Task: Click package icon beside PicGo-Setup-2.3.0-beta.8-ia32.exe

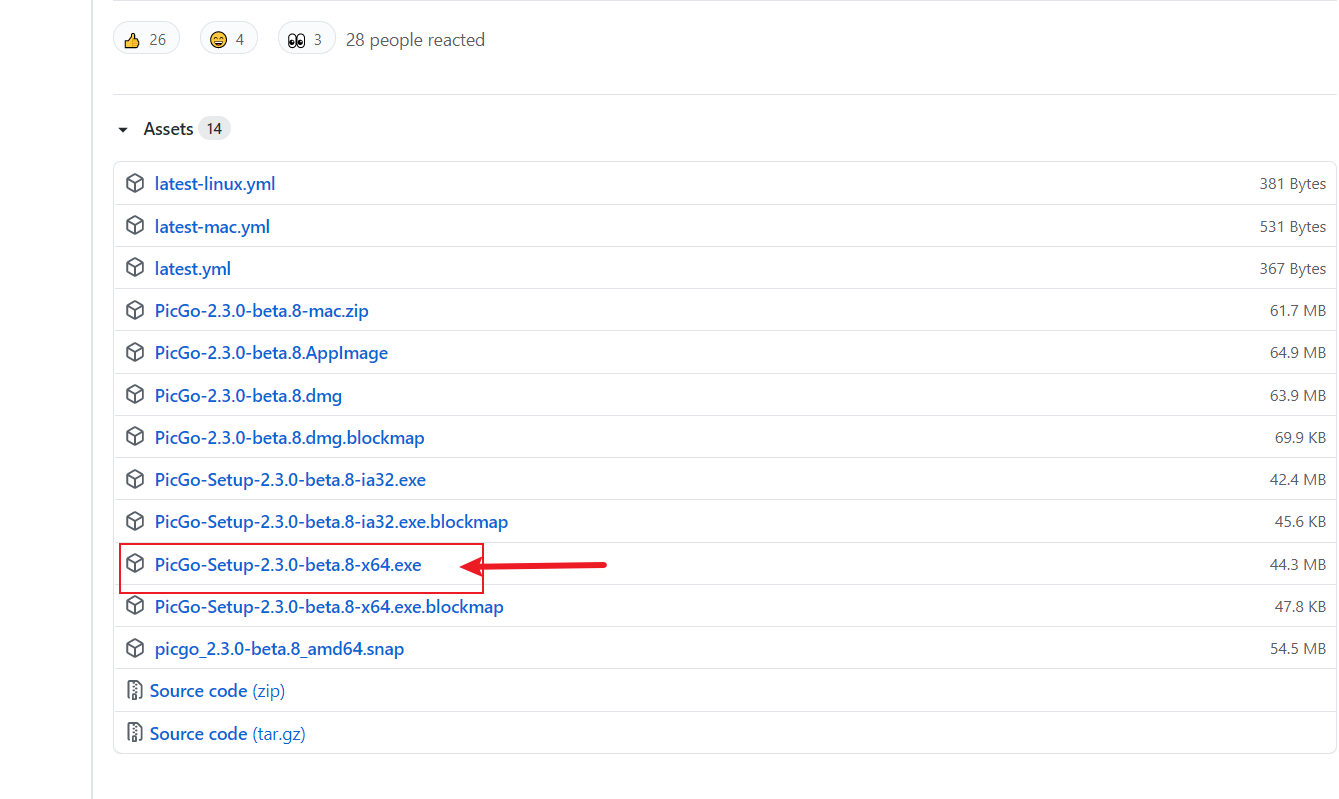Action: point(135,479)
